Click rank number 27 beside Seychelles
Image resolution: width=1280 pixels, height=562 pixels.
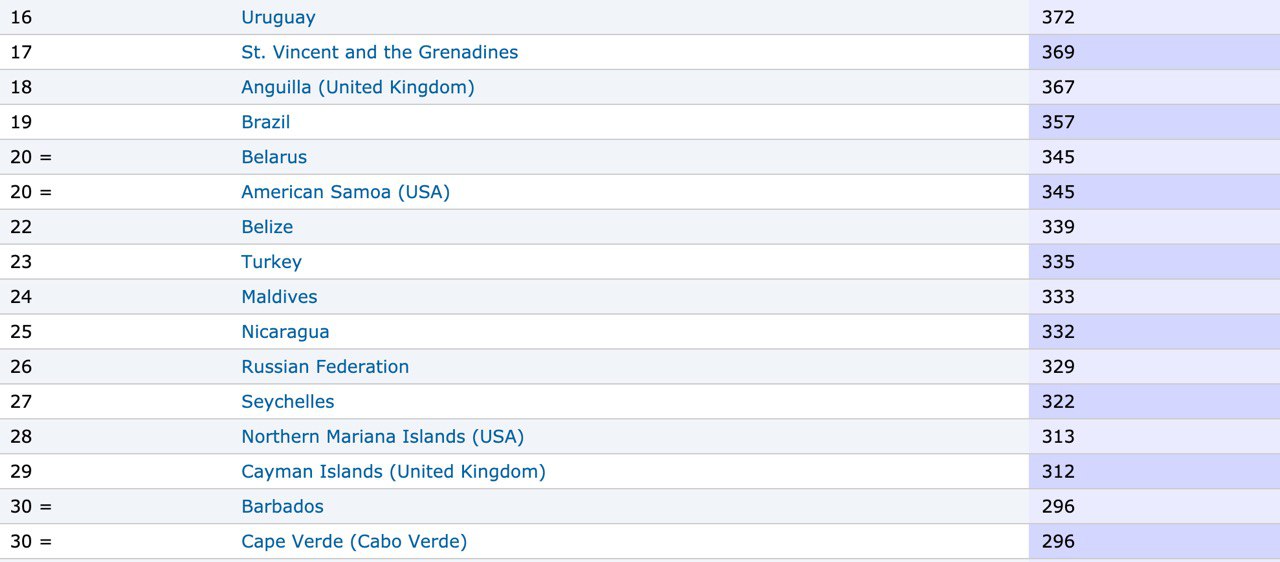point(21,402)
